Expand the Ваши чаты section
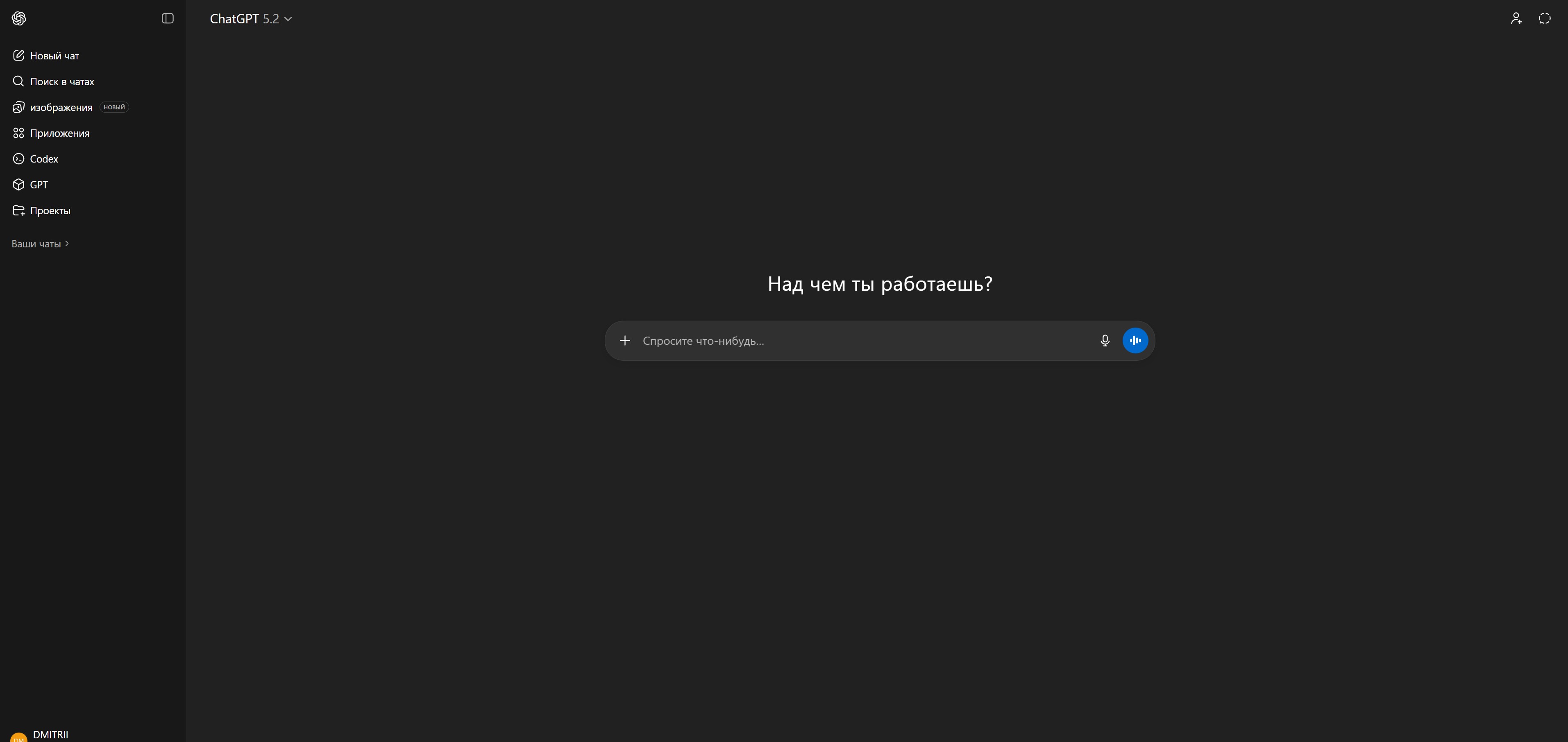 tap(40, 244)
